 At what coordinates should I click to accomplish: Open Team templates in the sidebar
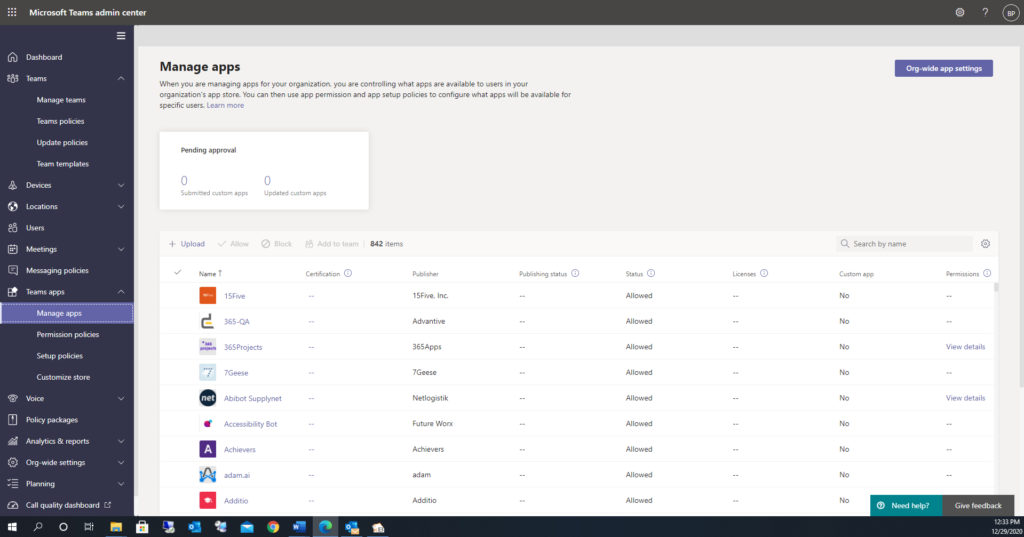click(x=63, y=164)
